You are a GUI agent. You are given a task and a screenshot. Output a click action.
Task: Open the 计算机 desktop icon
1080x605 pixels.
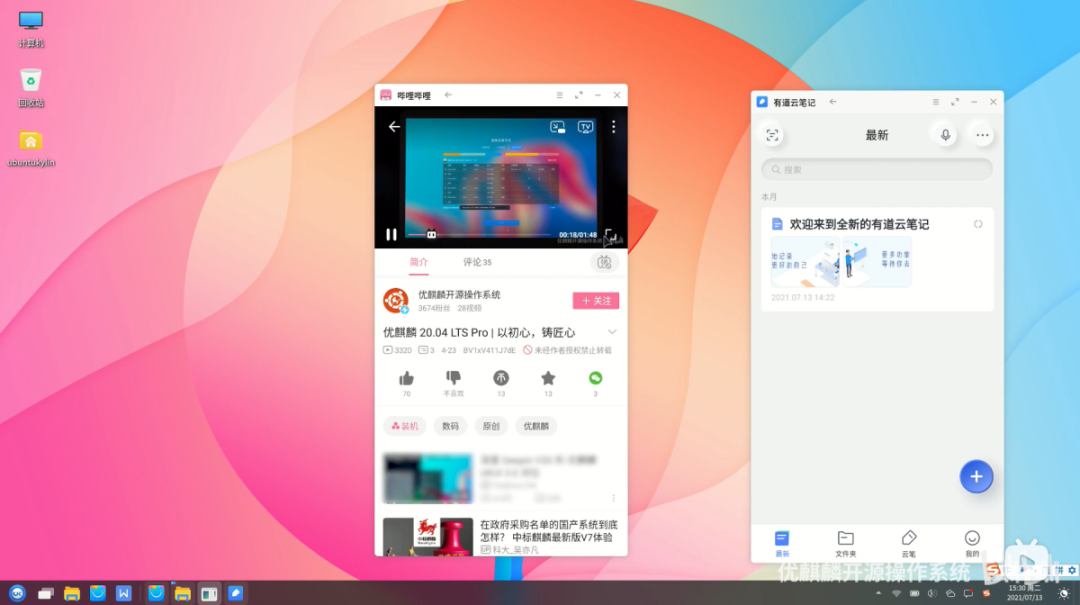(x=31, y=29)
